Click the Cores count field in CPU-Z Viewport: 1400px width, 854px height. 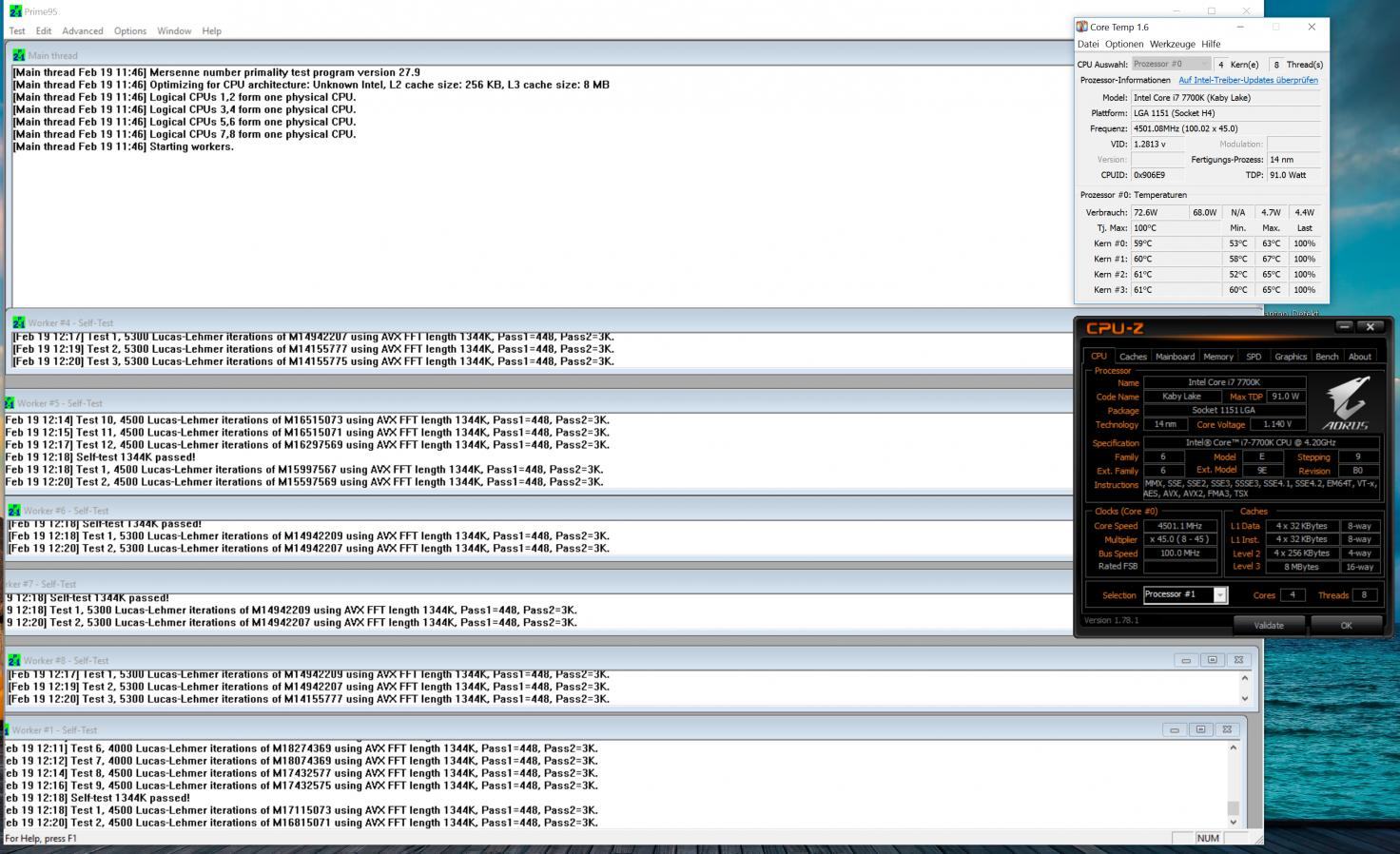(x=1292, y=595)
